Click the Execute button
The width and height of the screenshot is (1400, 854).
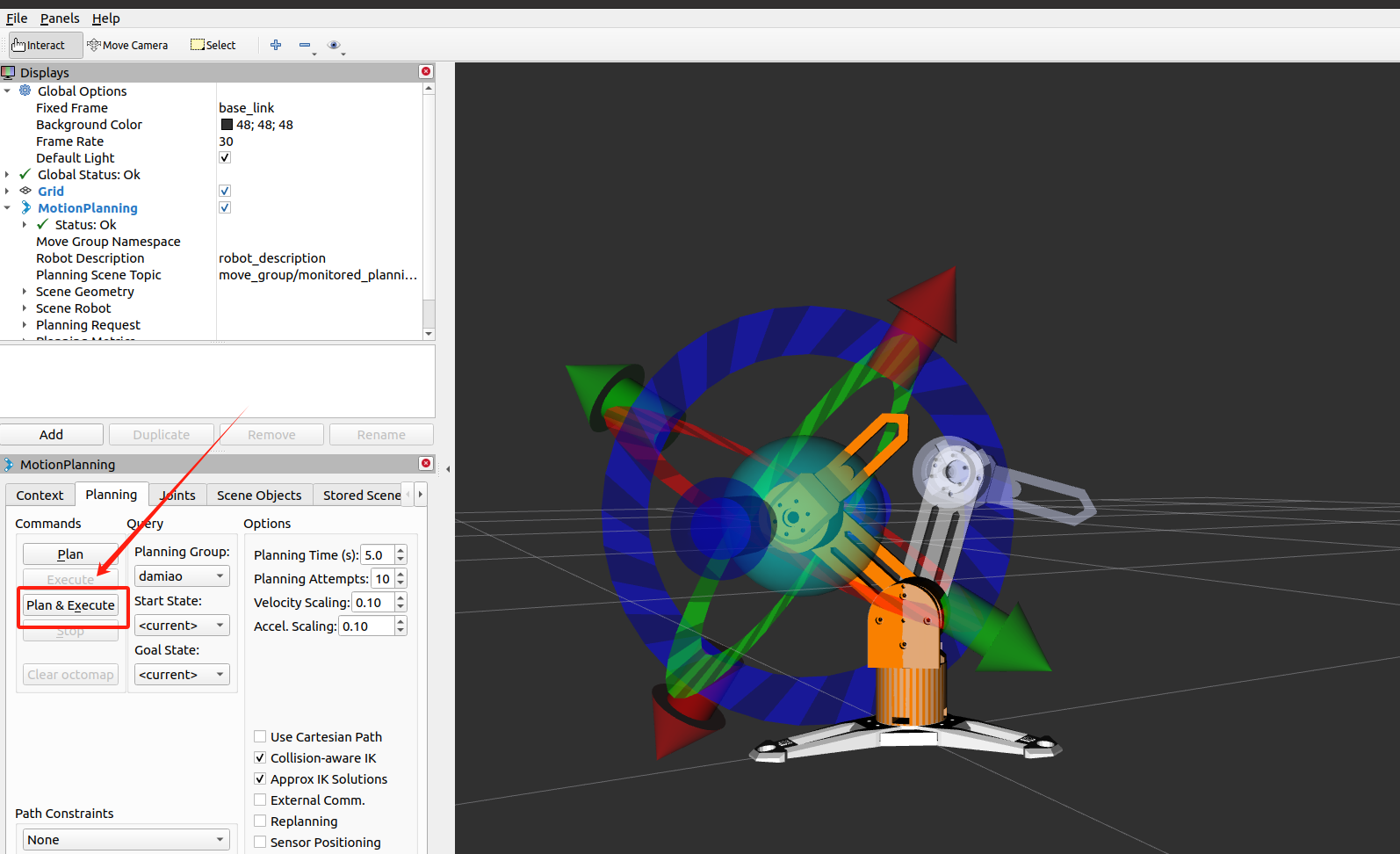click(70, 579)
